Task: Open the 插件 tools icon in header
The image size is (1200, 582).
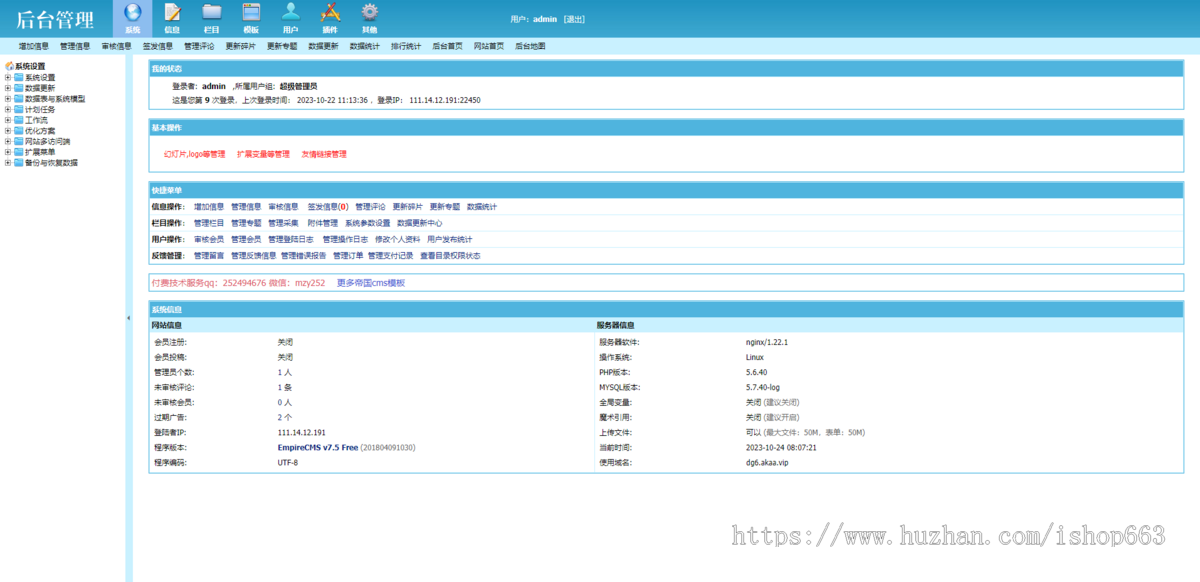Action: 329,12
